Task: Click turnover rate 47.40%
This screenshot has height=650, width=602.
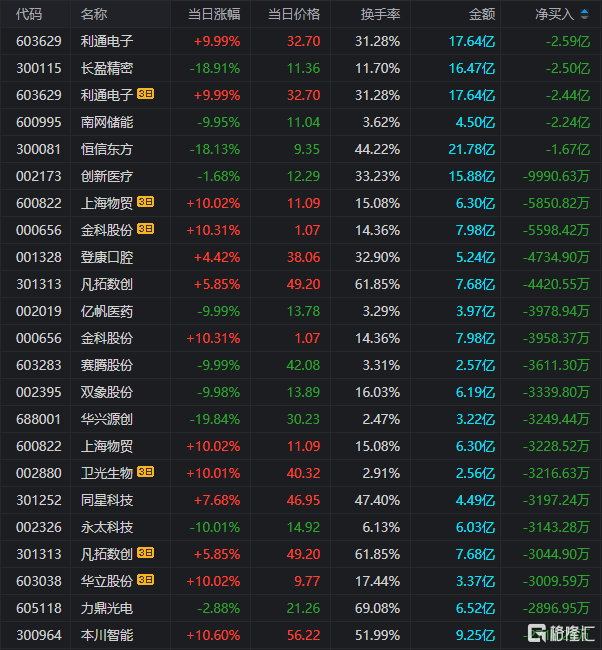Action: point(377,500)
